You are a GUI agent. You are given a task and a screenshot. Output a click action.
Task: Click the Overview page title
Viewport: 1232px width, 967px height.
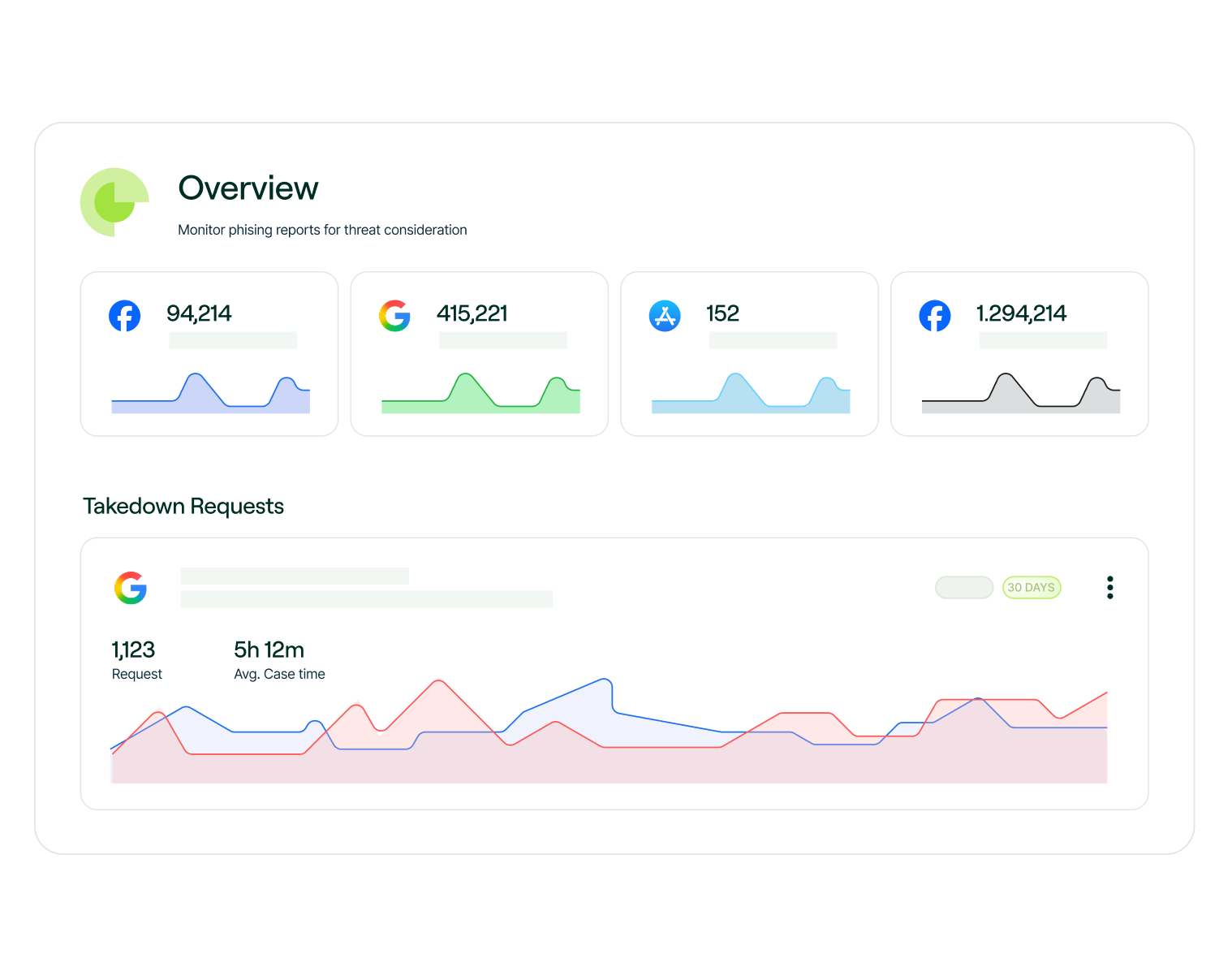248,188
